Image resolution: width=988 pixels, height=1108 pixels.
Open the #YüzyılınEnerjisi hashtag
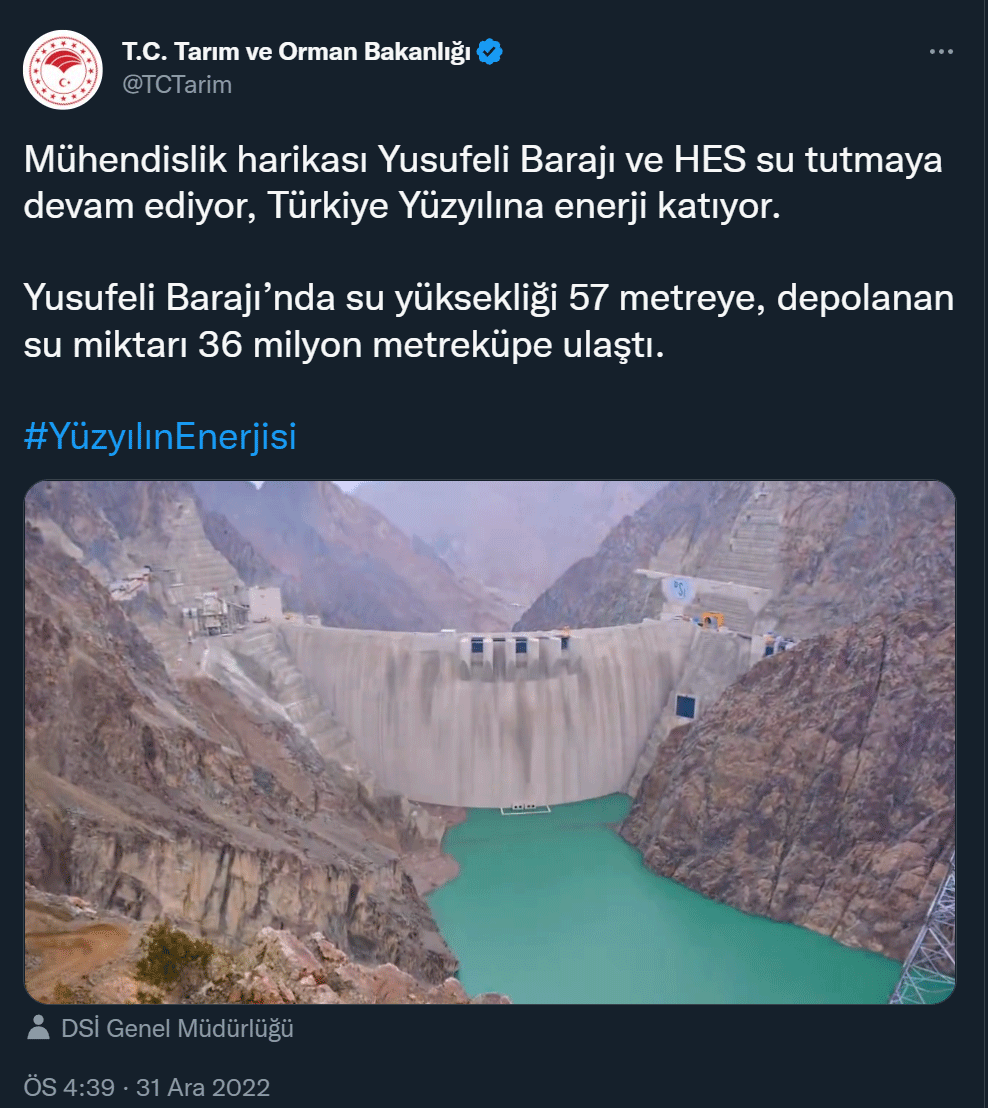click(160, 436)
